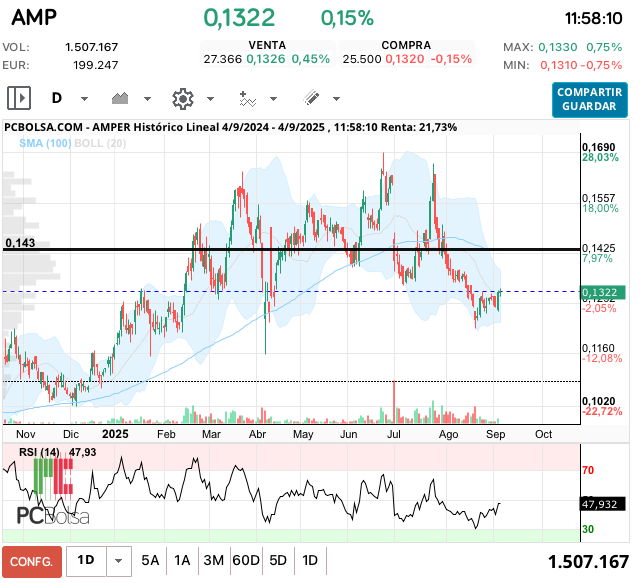643x583 pixels.
Task: Switch to the 3M time range
Action: pos(214,560)
